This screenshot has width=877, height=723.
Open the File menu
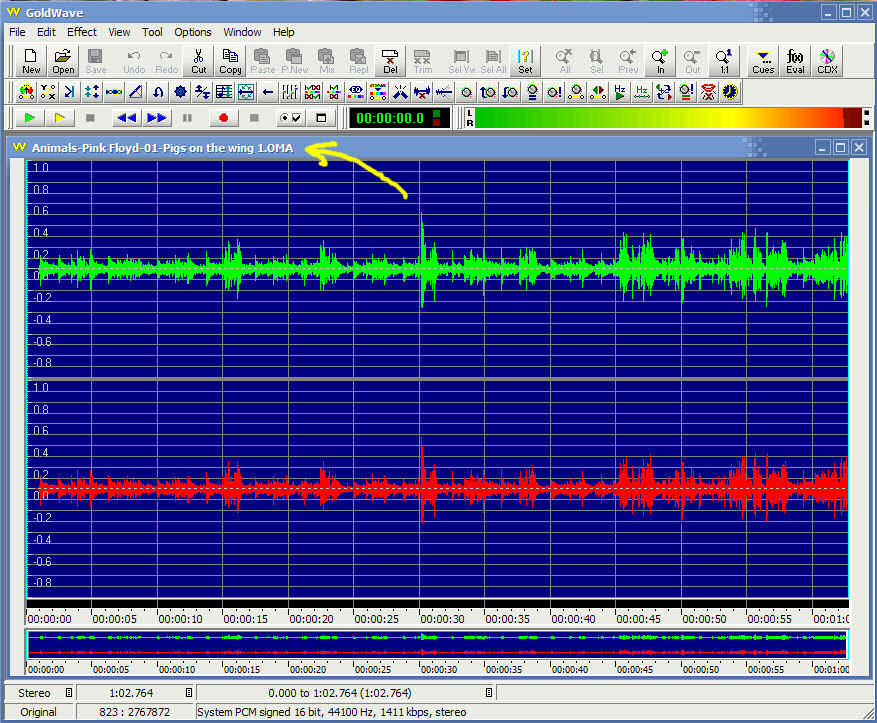click(17, 32)
